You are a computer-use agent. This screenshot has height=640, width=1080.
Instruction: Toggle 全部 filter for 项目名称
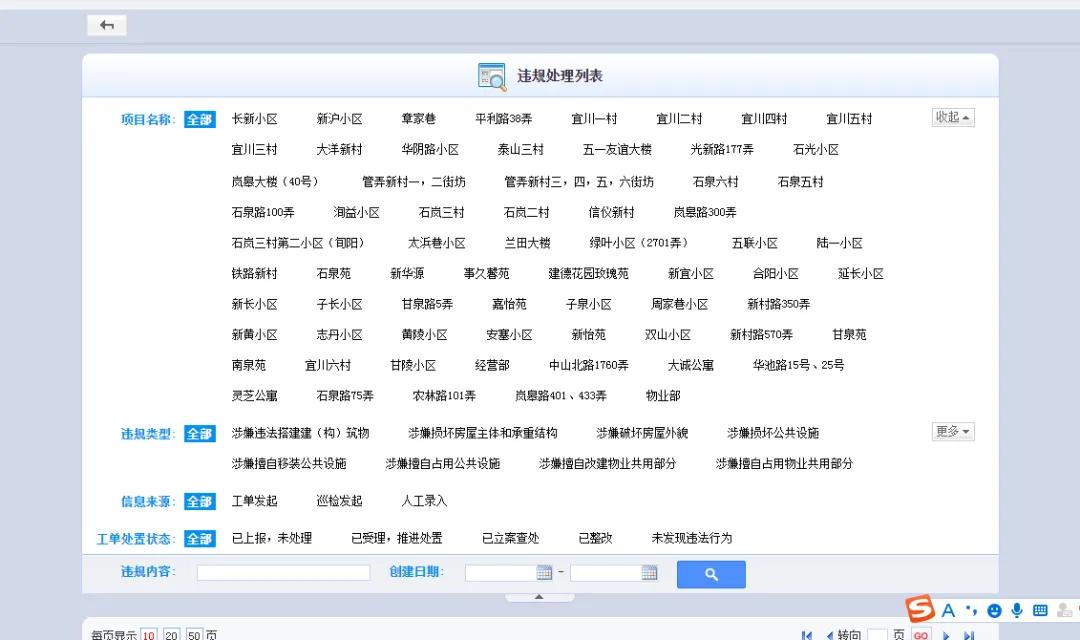[198, 118]
